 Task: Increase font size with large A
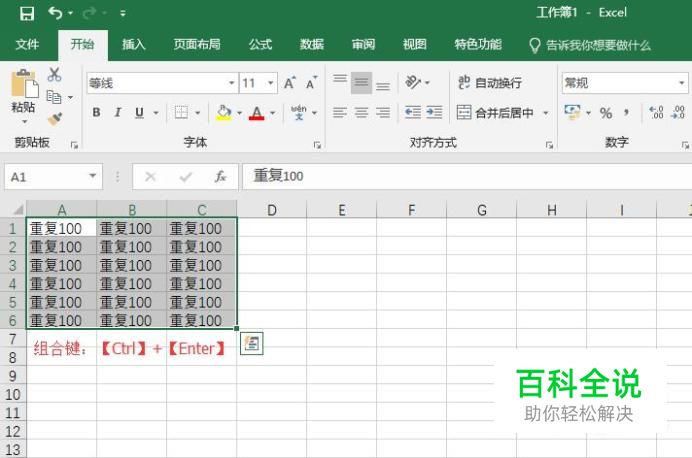tap(290, 83)
